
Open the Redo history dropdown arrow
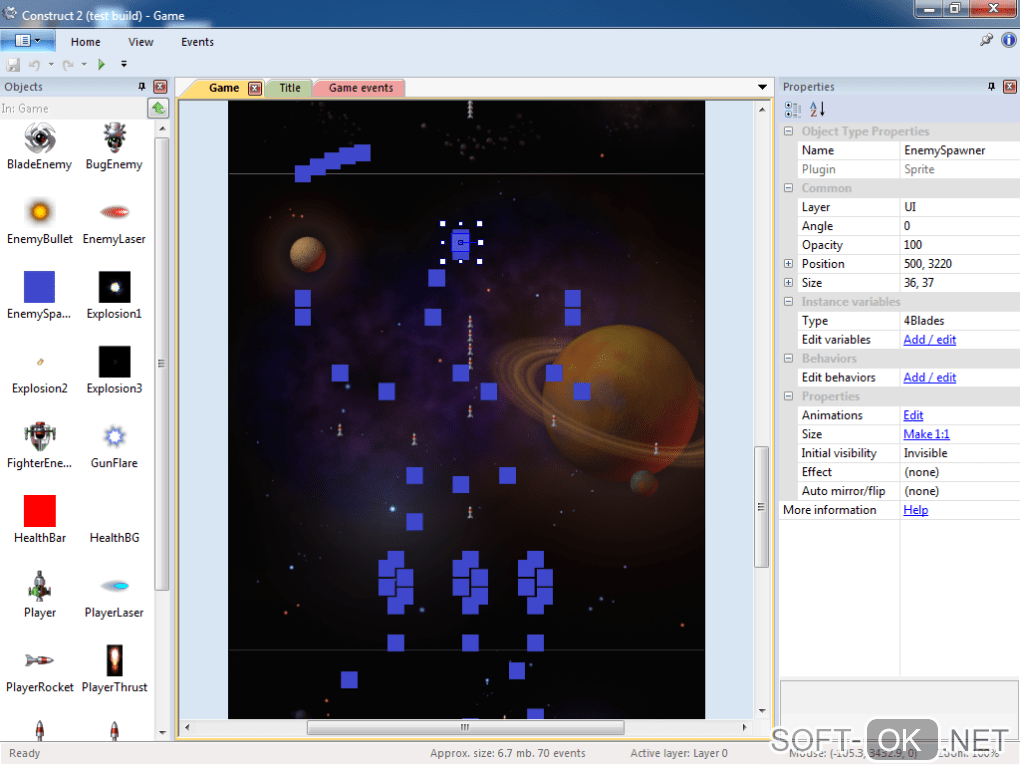click(x=84, y=64)
